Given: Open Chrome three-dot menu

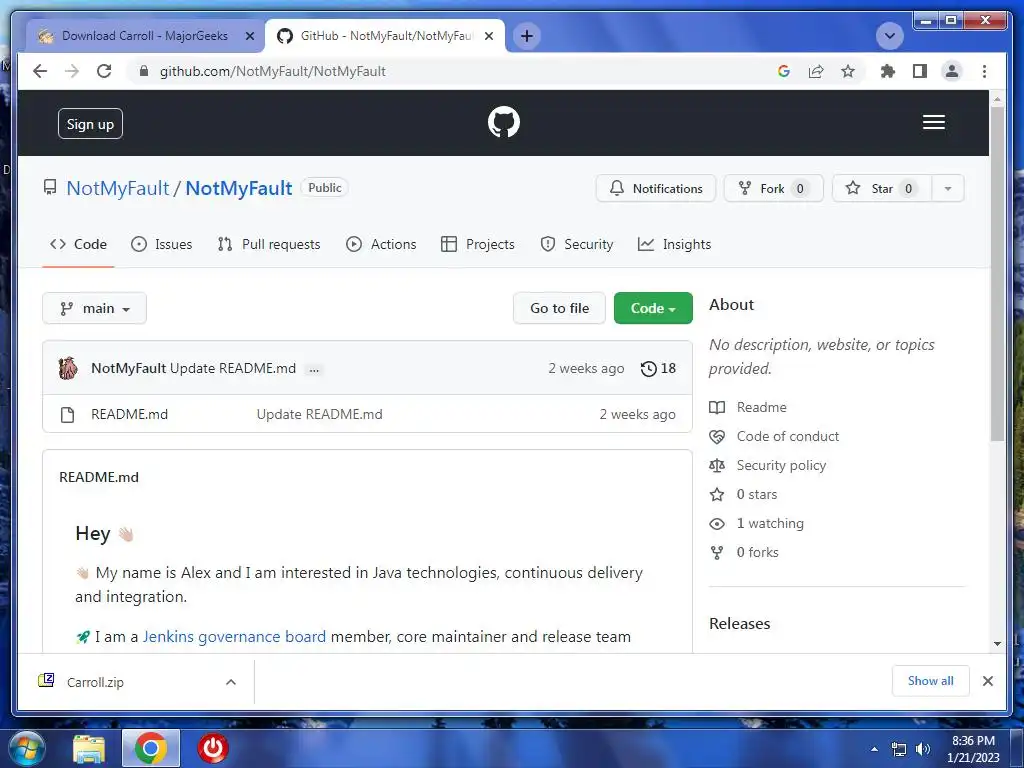Looking at the screenshot, I should point(984,71).
